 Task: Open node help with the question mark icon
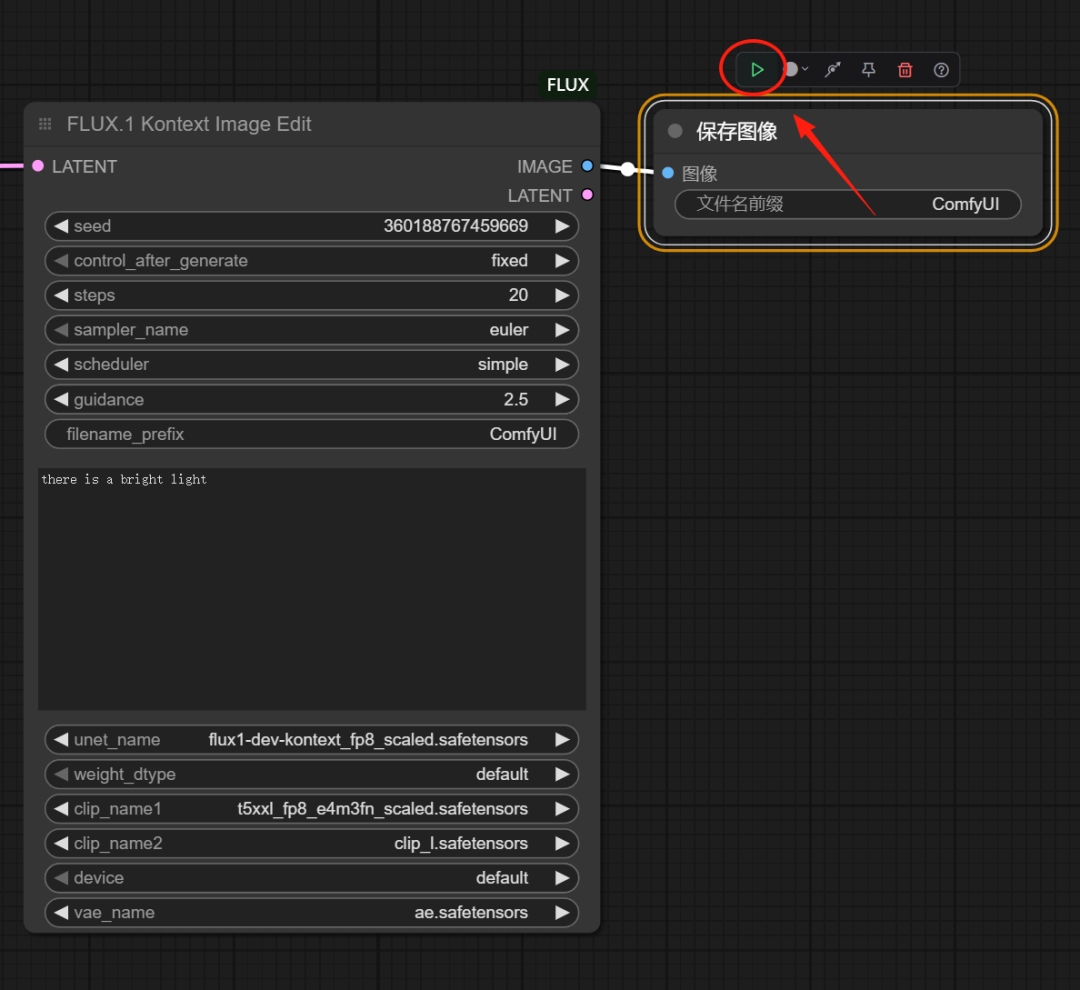[941, 70]
